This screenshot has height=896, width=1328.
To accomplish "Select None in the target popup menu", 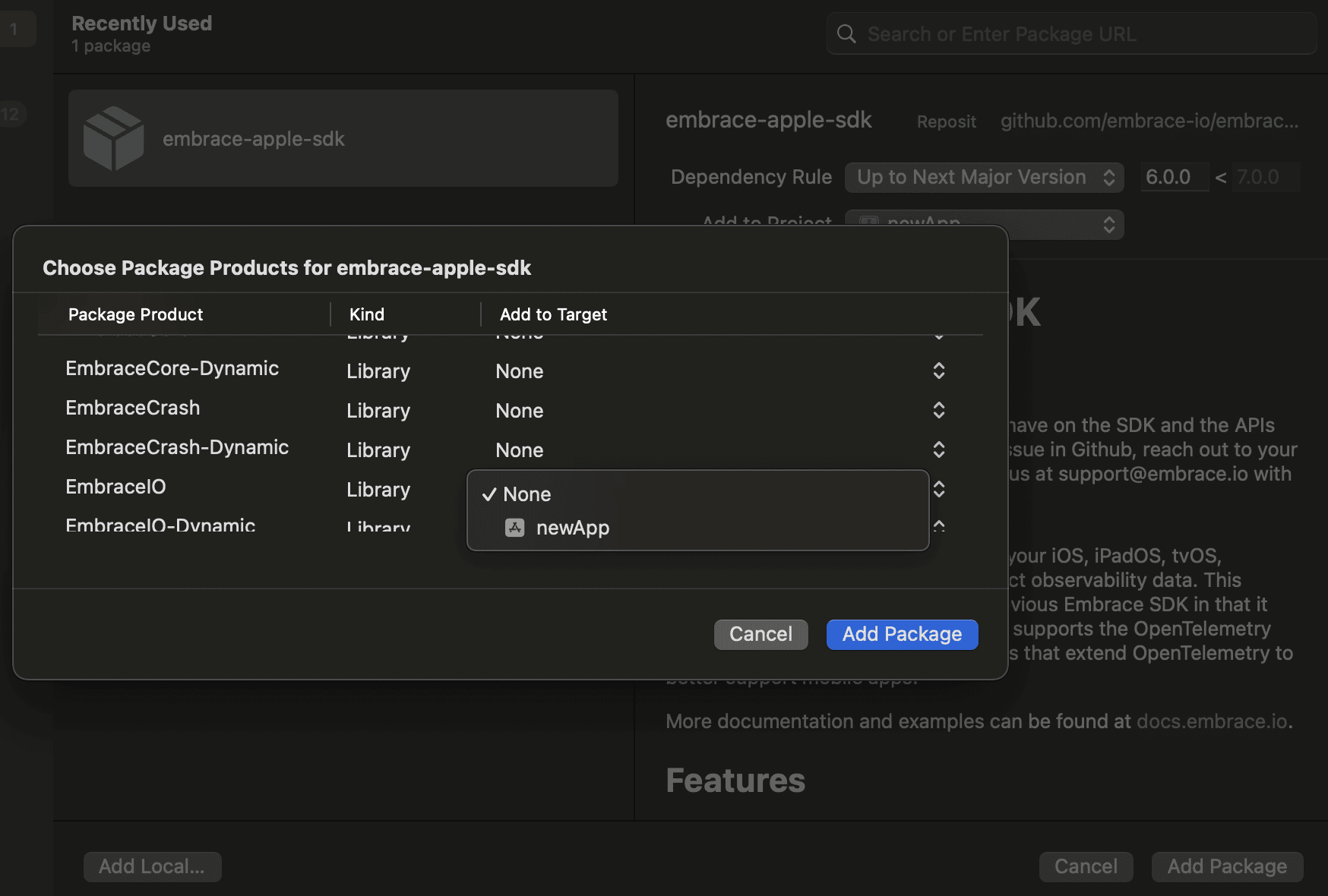I will point(697,494).
